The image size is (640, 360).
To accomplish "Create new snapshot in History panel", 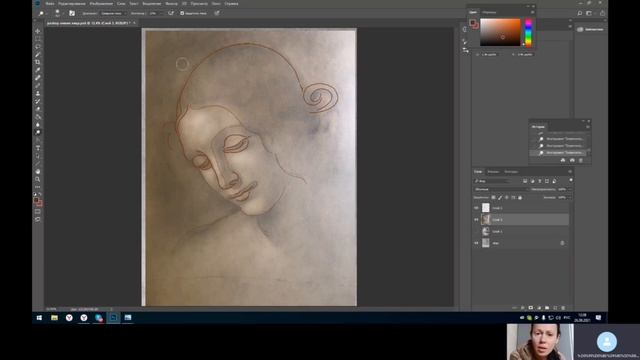I will point(572,160).
